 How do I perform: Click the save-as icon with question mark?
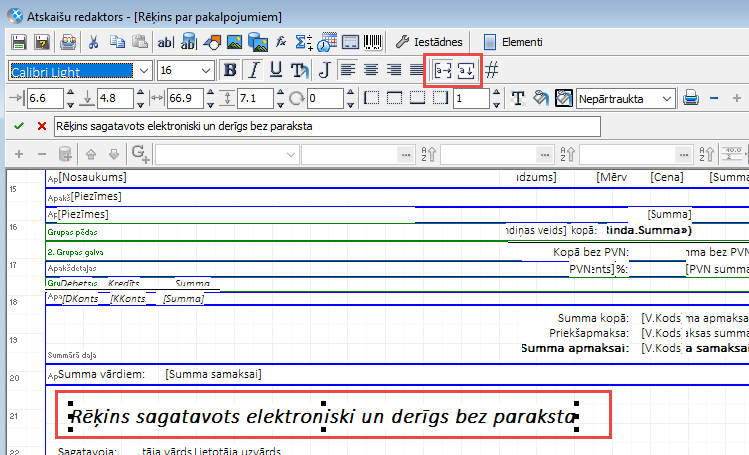point(42,42)
